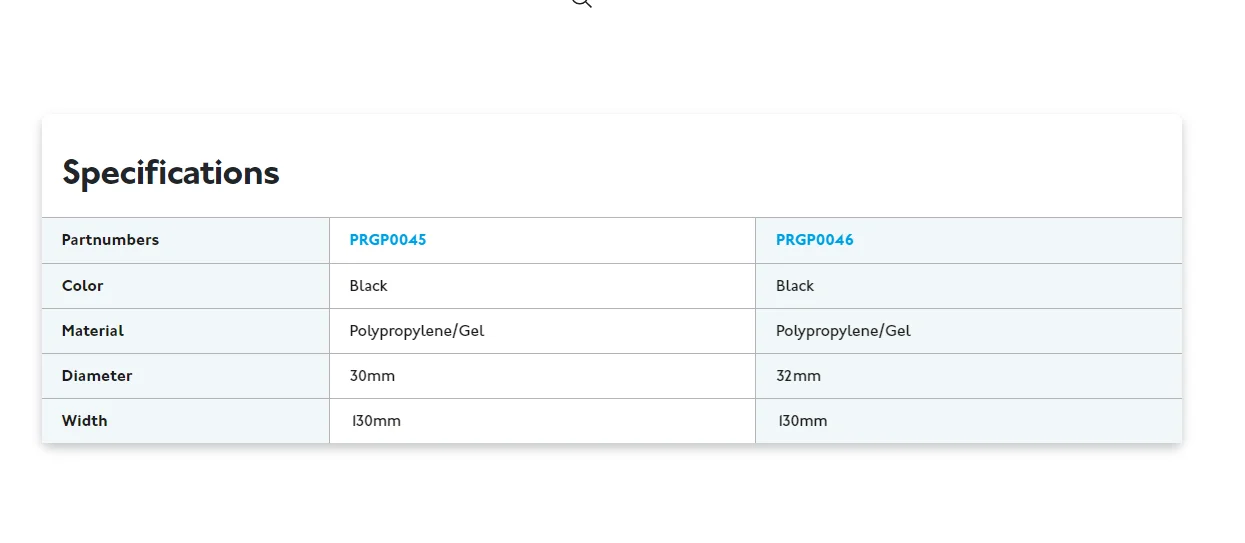
Task: Click Polypropylene/Gel material under PRGP0045
Action: [417, 331]
